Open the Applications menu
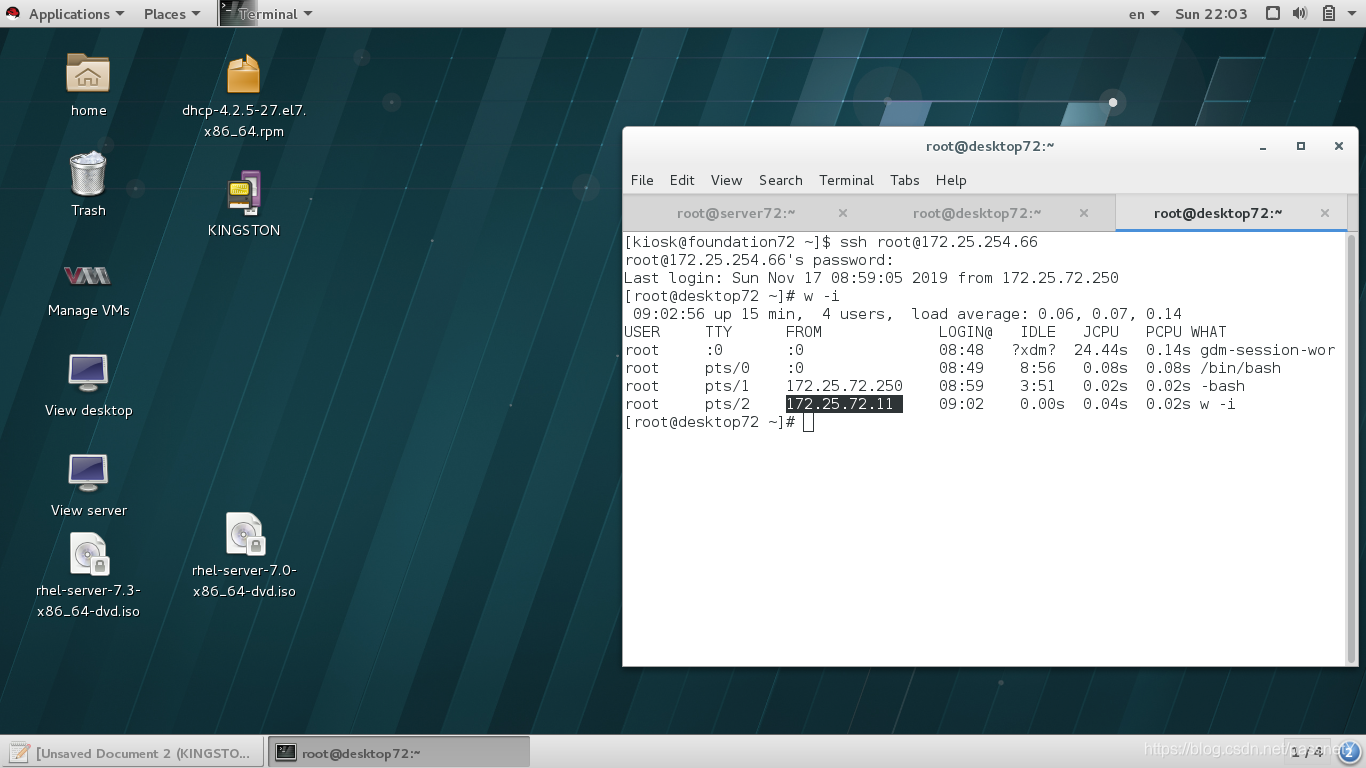 pyautogui.click(x=77, y=14)
